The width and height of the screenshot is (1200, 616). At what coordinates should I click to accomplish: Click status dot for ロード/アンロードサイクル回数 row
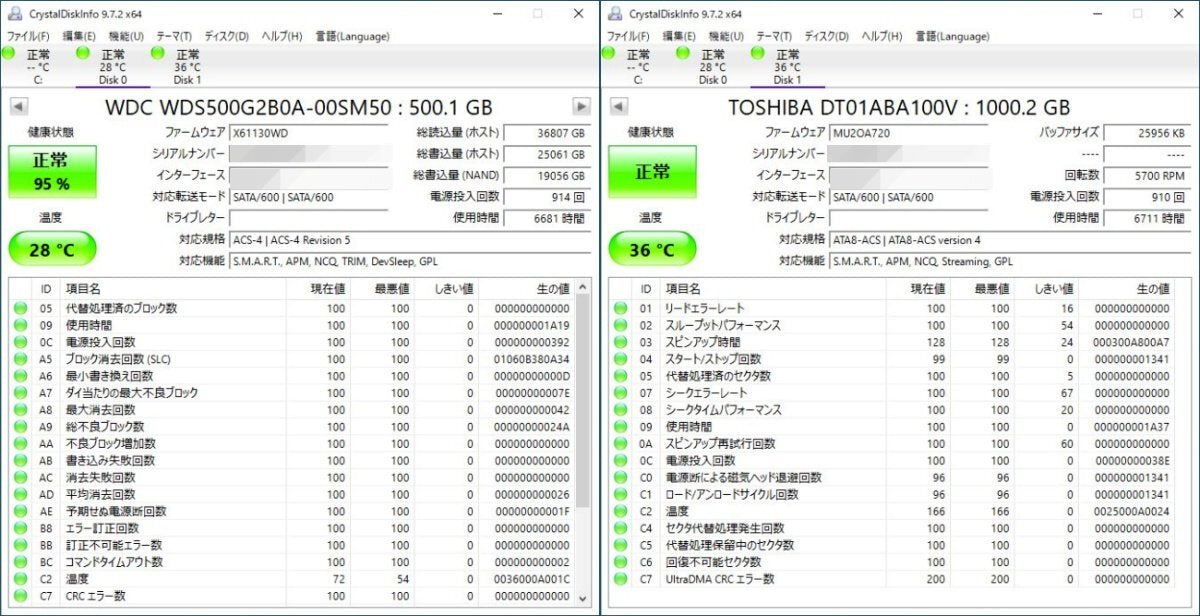coord(620,494)
